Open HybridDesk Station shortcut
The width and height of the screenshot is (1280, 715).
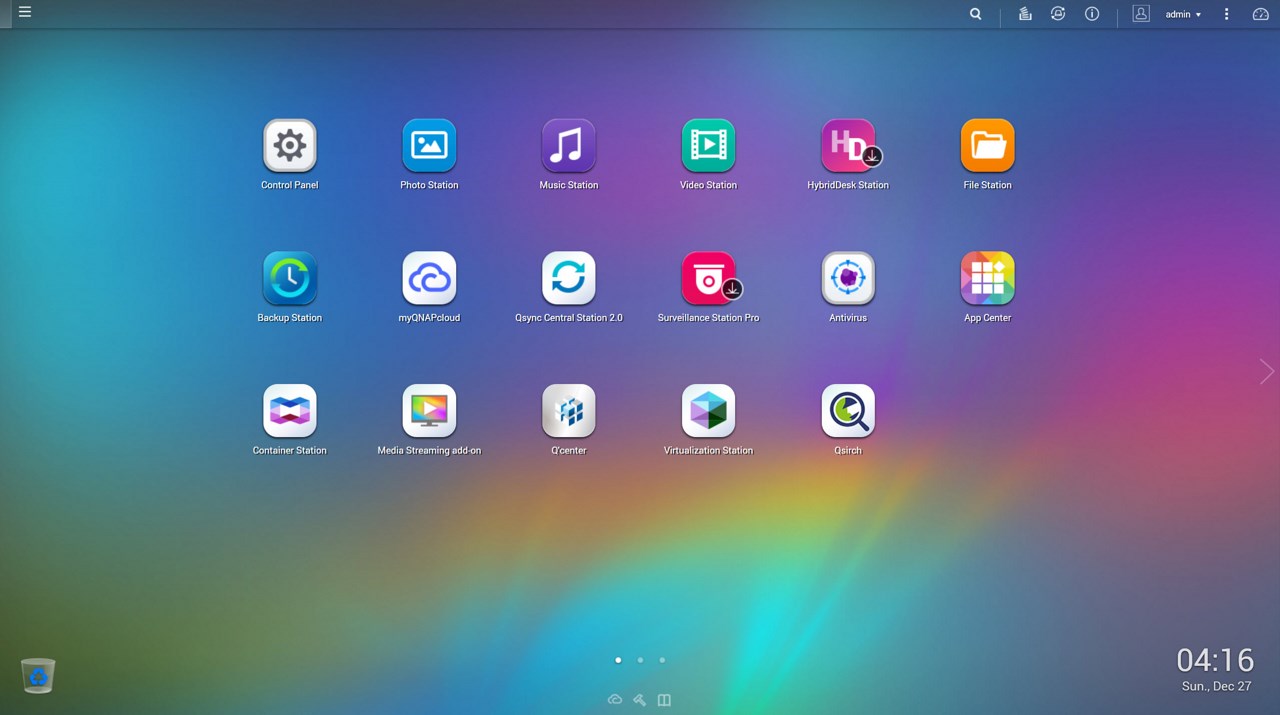click(848, 146)
